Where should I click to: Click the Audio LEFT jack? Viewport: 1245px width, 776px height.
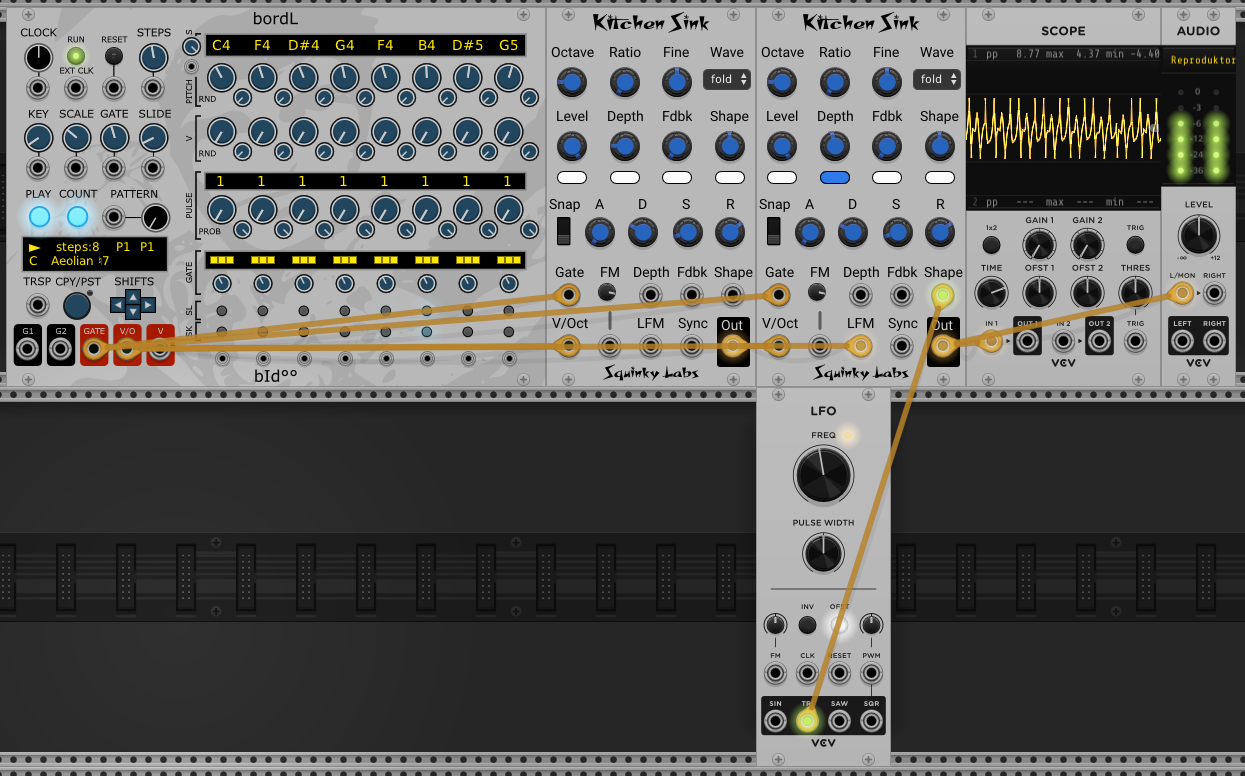(1182, 343)
